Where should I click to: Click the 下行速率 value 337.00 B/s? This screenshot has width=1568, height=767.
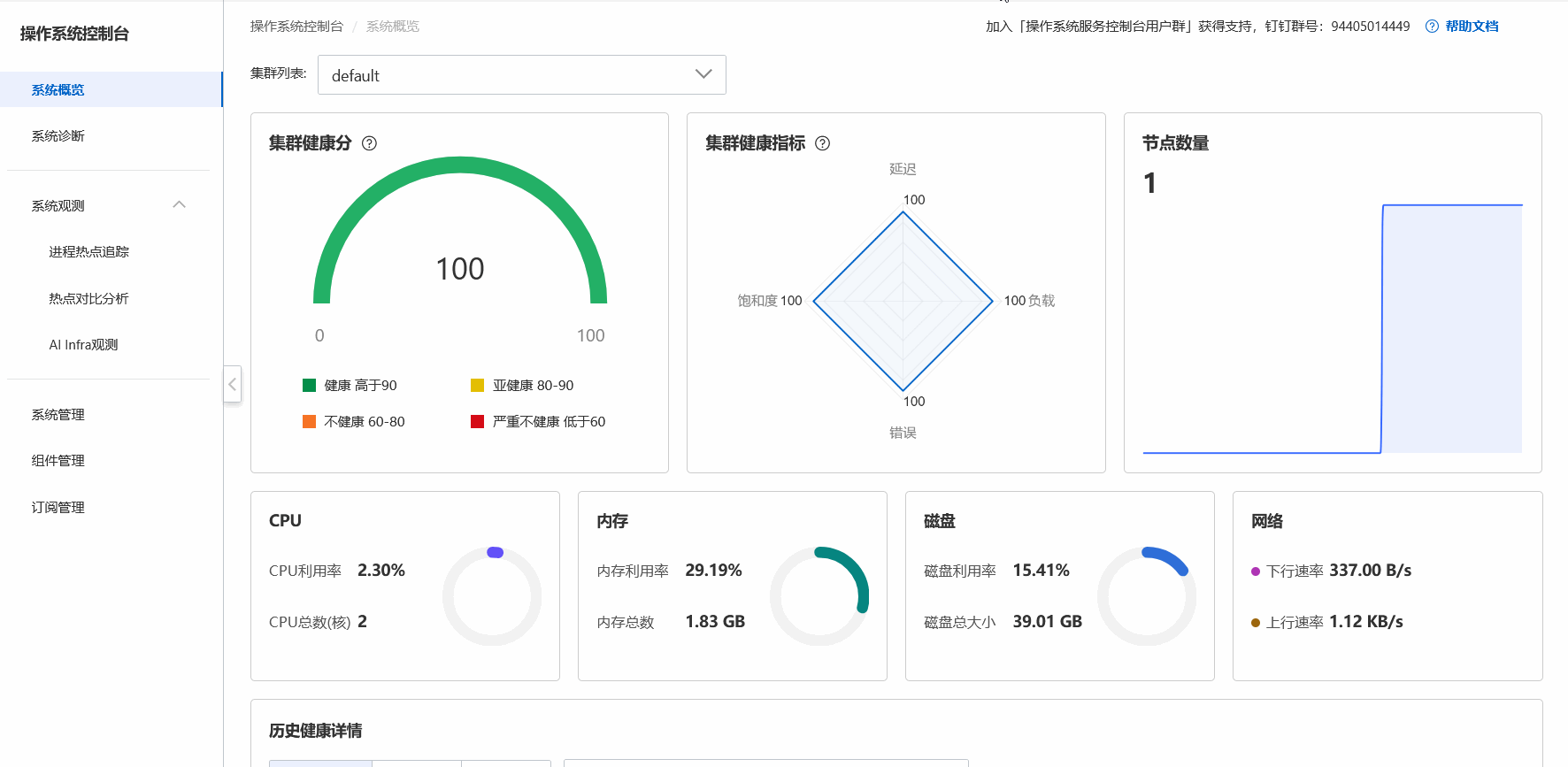[x=1370, y=571]
